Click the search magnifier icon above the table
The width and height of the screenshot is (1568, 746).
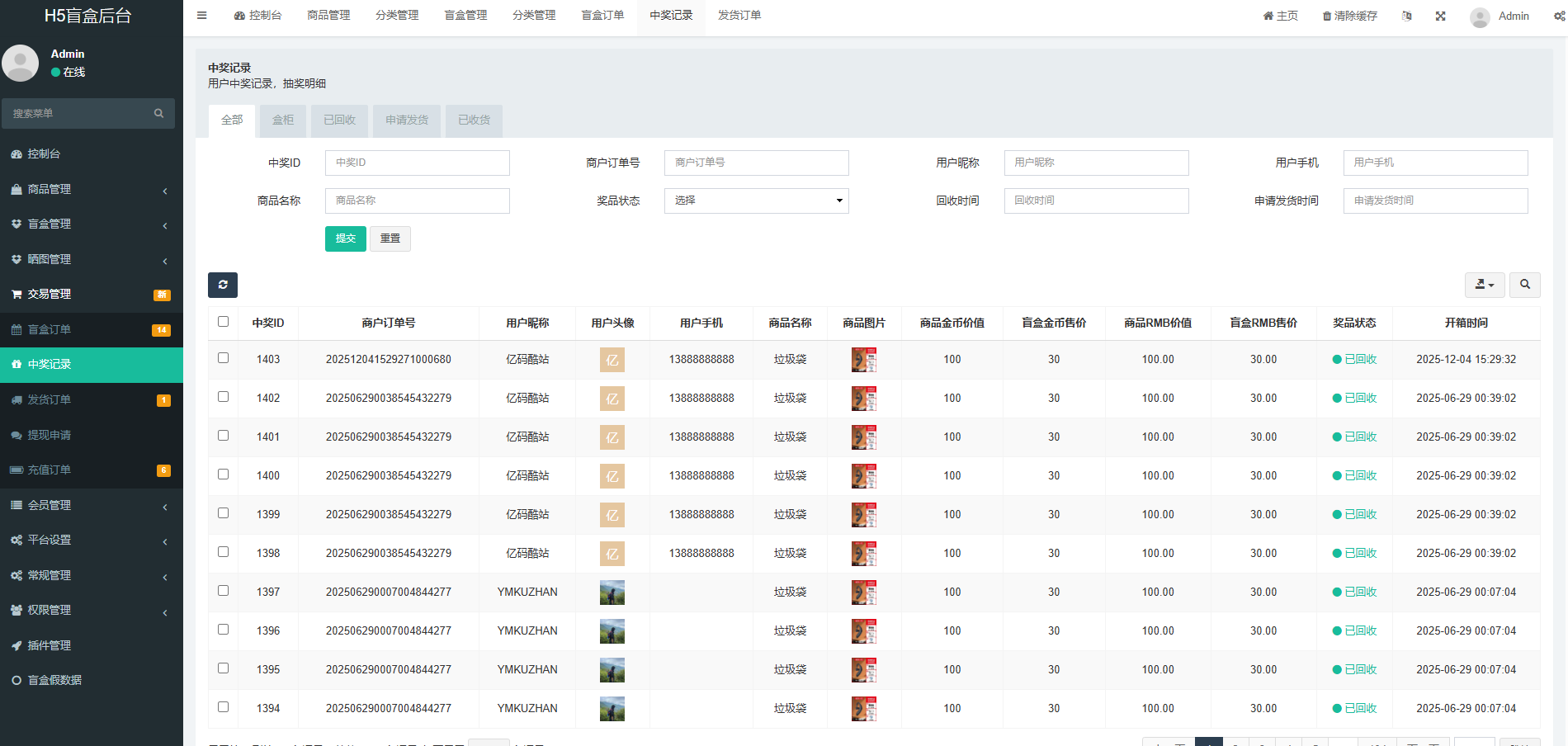1524,285
